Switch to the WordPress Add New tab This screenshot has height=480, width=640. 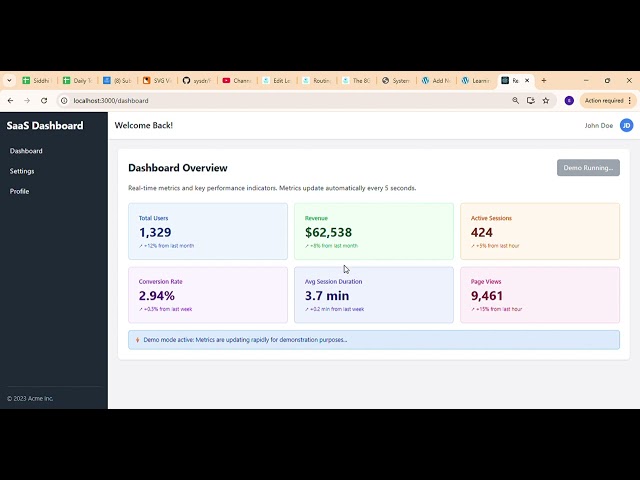[437, 81]
